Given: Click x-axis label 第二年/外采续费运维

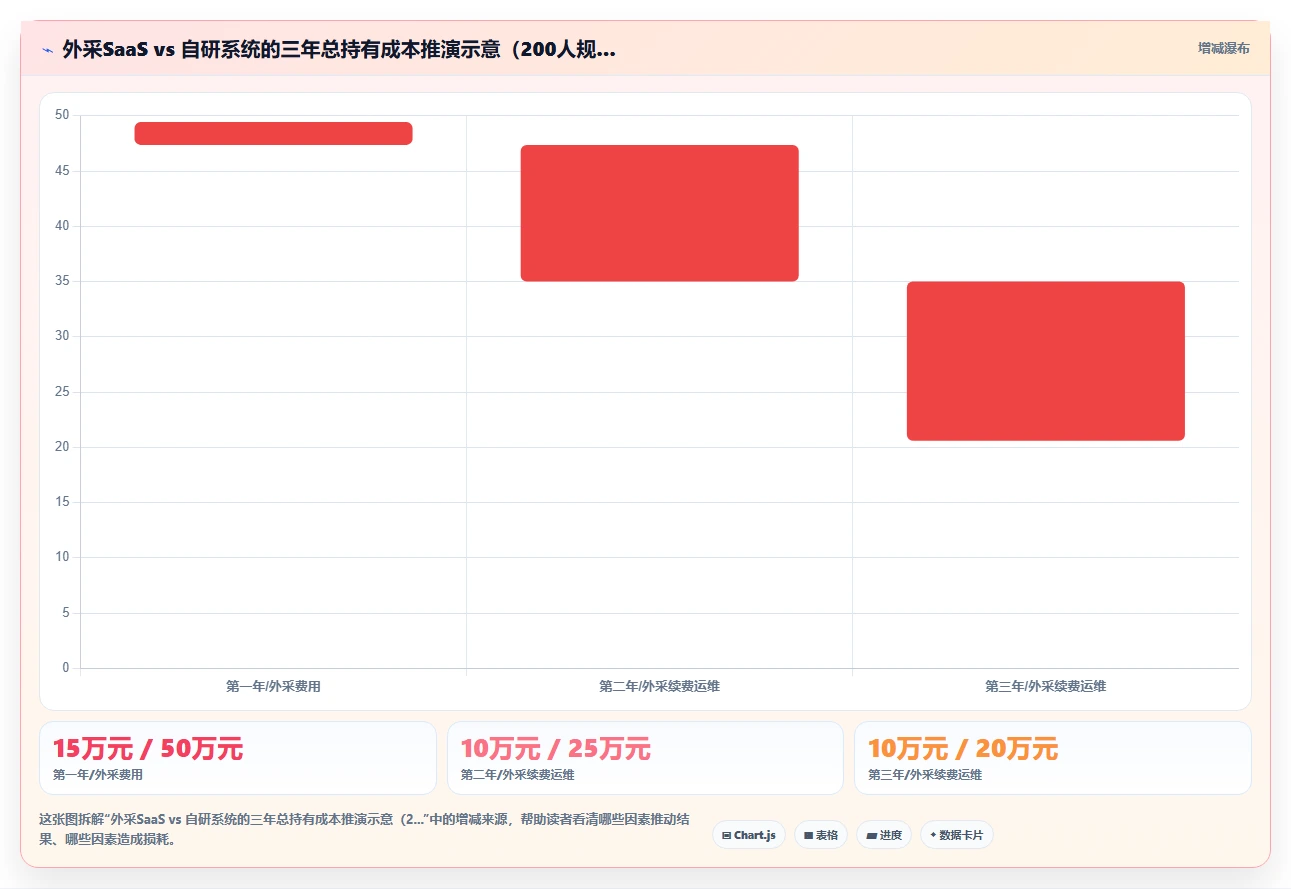Looking at the screenshot, I should point(660,686).
